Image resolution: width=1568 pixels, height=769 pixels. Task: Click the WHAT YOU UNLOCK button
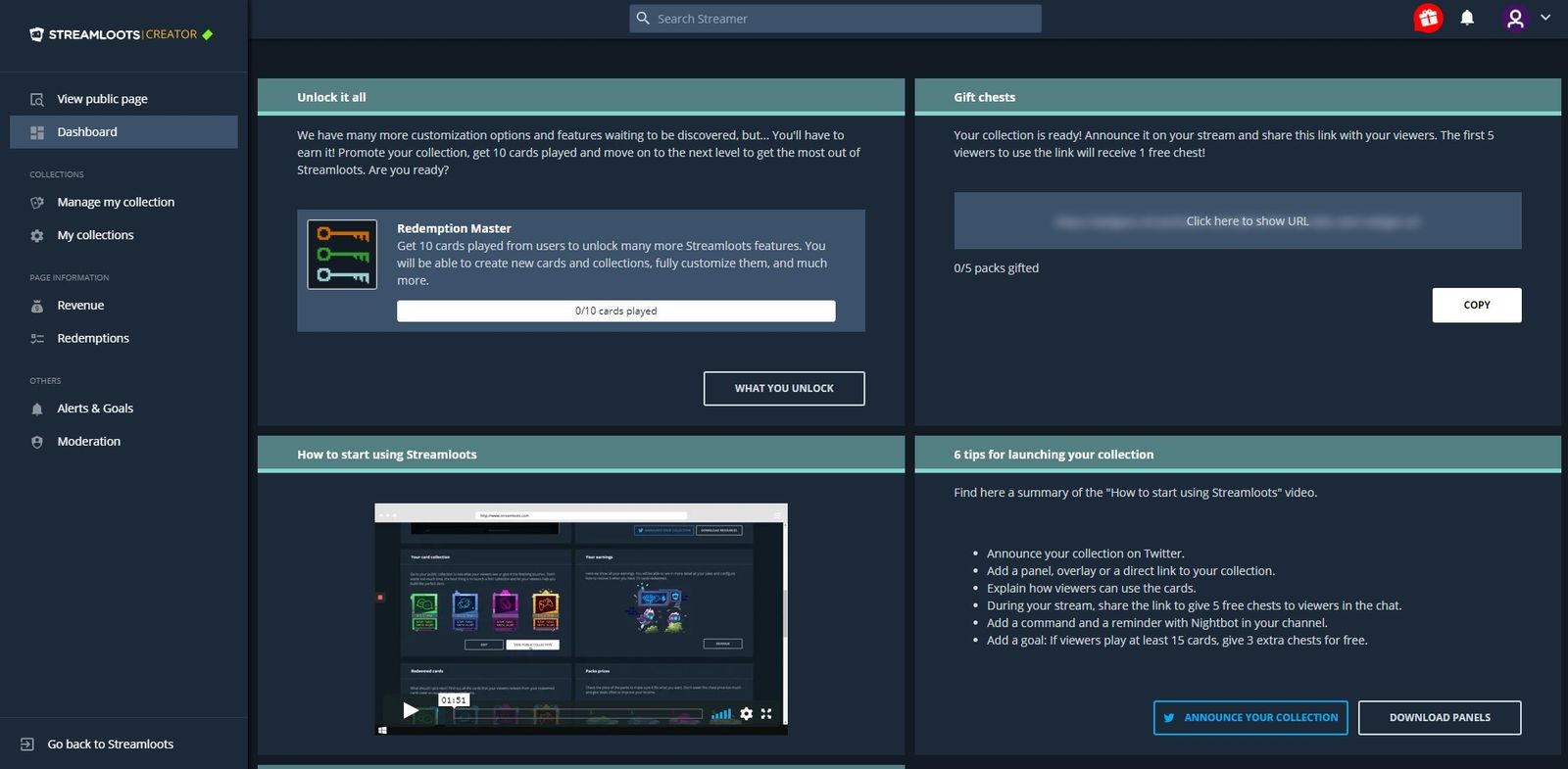[784, 388]
